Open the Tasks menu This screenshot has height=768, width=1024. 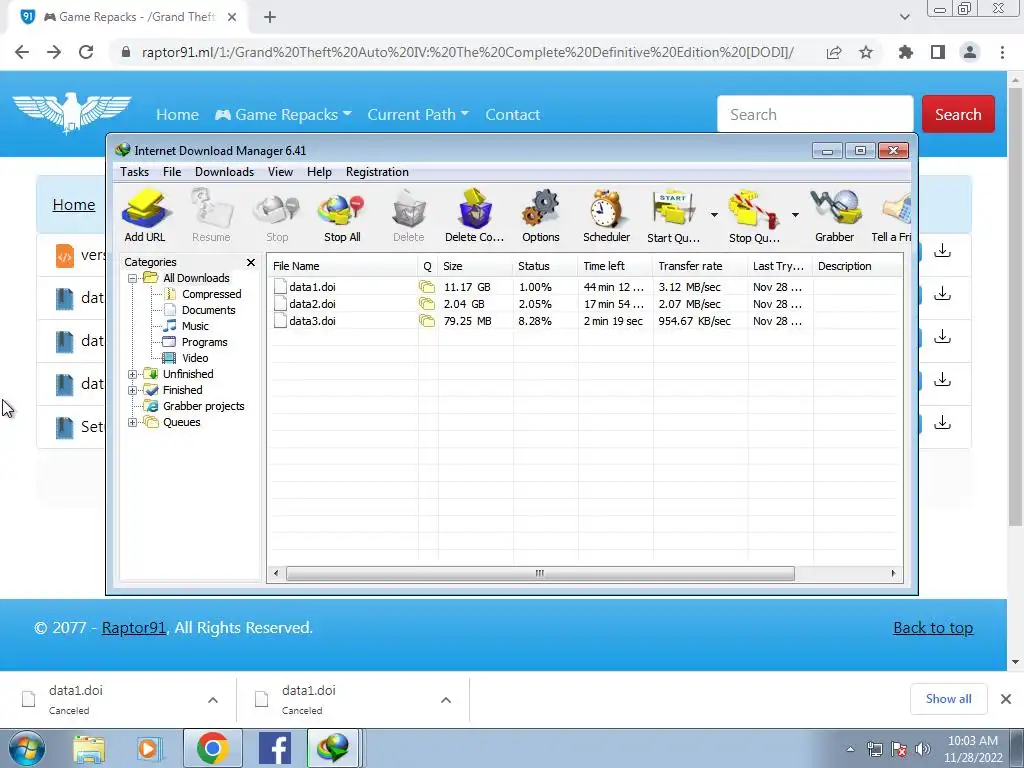click(135, 172)
